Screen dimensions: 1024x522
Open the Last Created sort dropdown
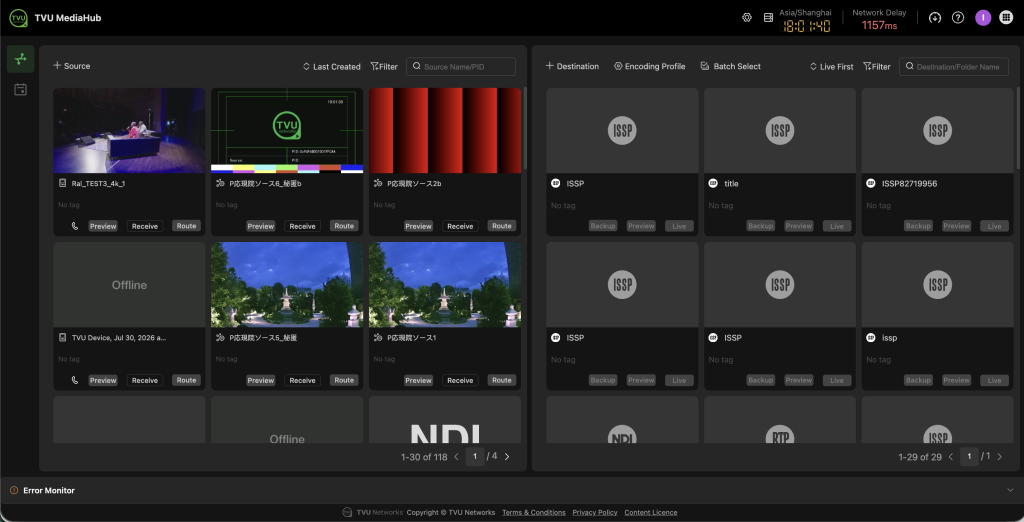point(332,67)
